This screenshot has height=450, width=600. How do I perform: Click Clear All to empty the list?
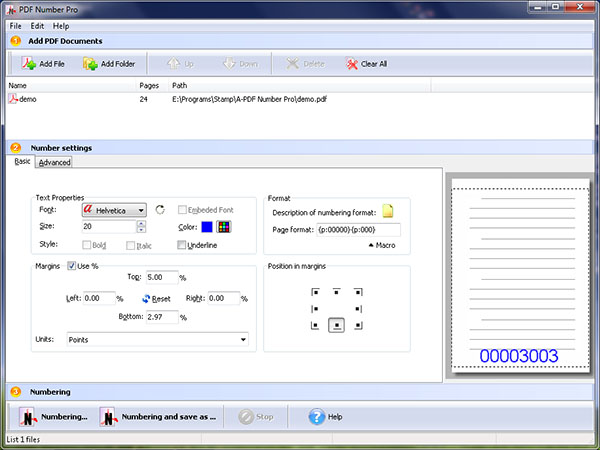[x=366, y=64]
